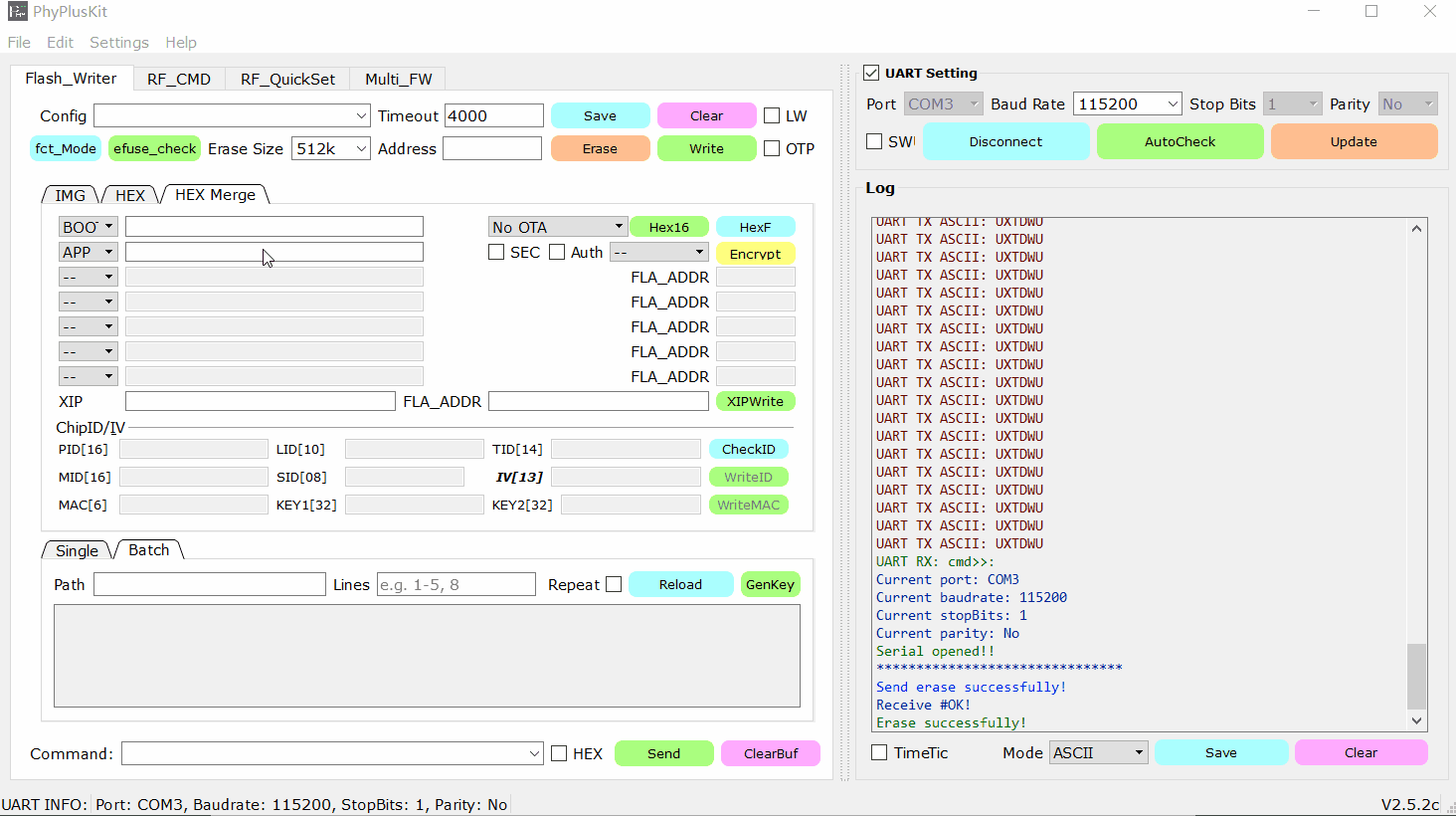
Task: Switch to the Multi_FW tab
Action: pos(398,79)
